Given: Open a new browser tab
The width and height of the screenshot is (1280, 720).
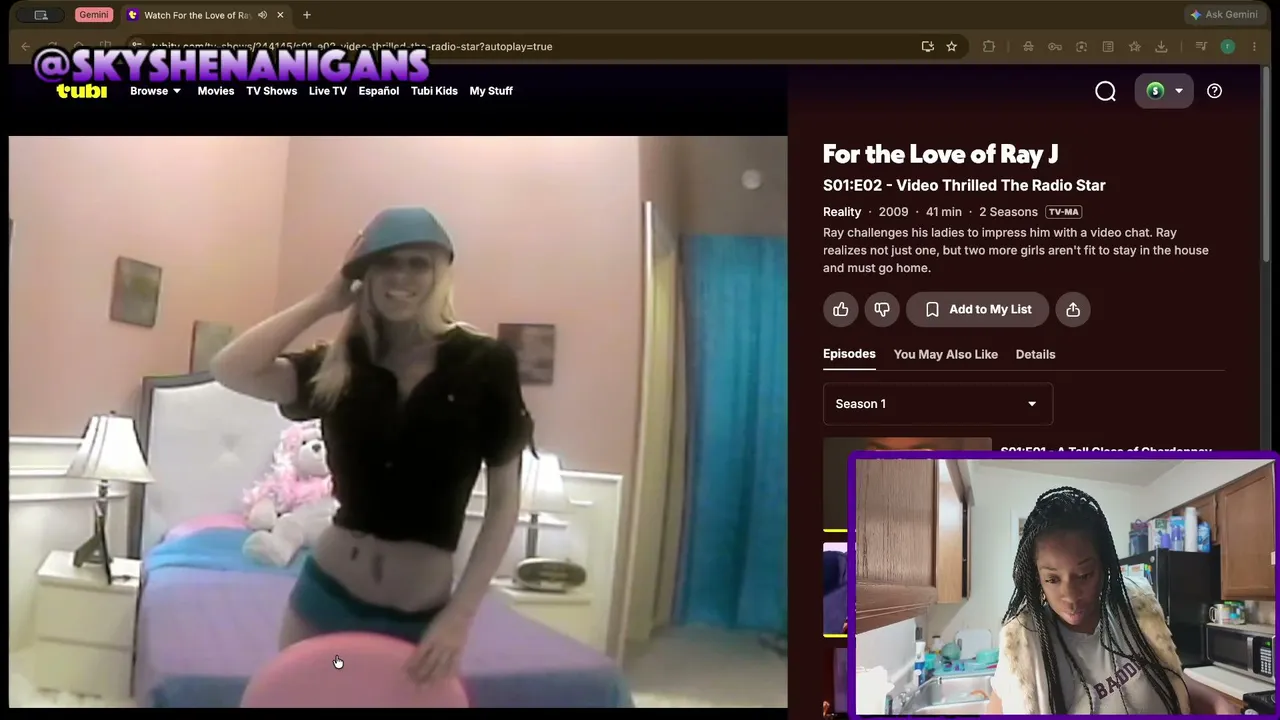Looking at the screenshot, I should click(307, 15).
